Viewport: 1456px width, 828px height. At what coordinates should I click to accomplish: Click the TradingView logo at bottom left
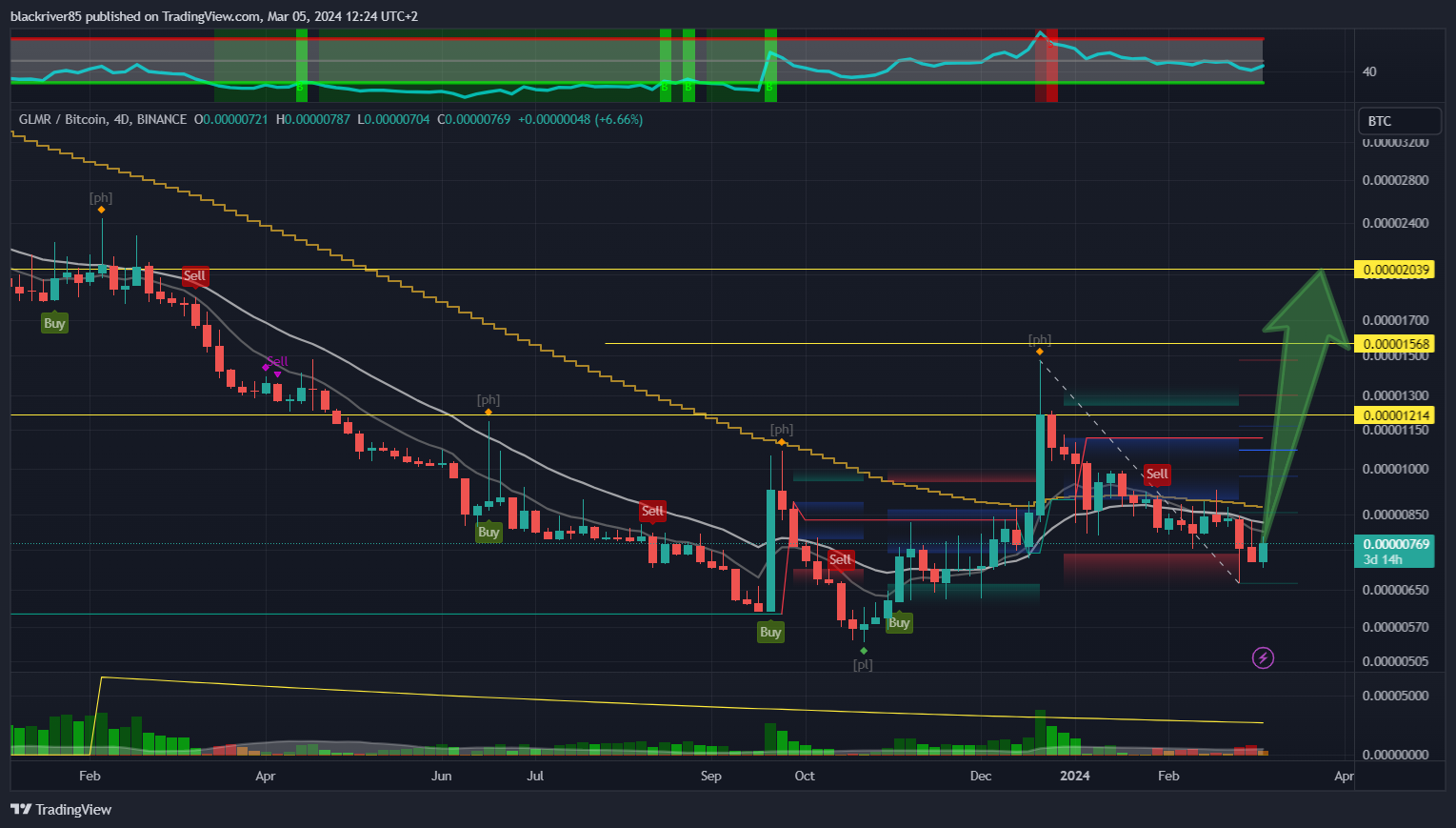[62, 809]
